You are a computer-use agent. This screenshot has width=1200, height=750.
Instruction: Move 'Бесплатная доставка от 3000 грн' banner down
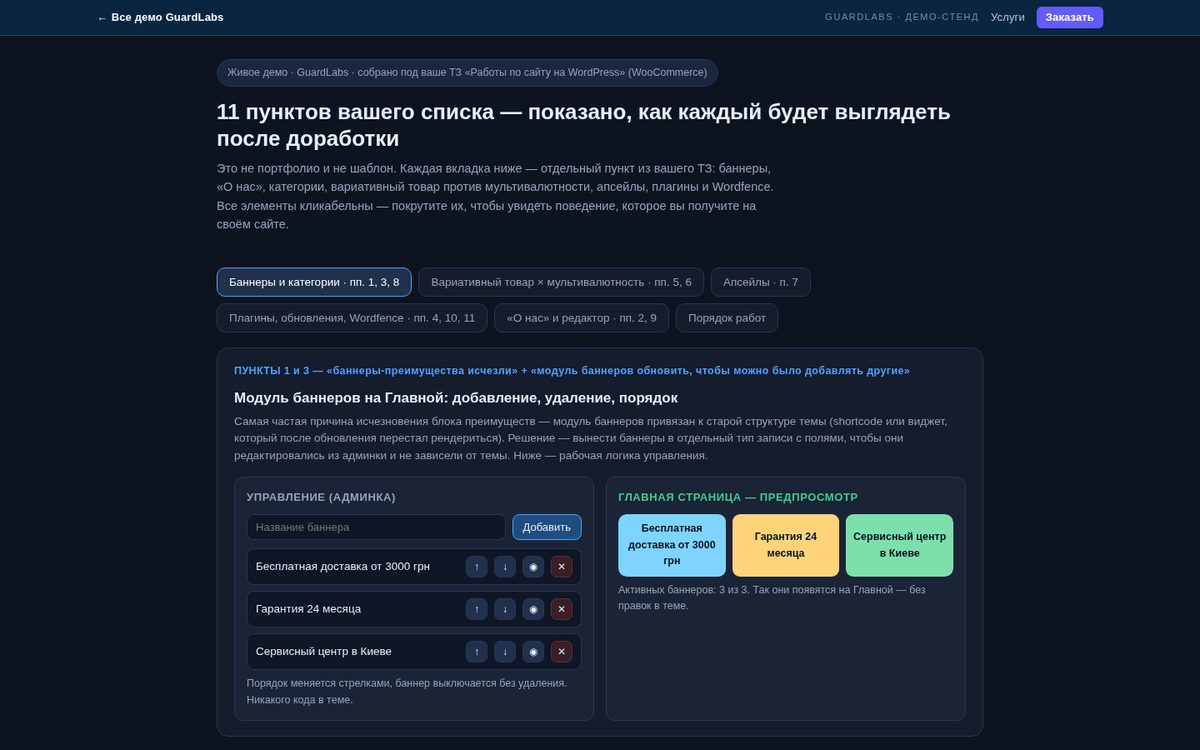505,567
